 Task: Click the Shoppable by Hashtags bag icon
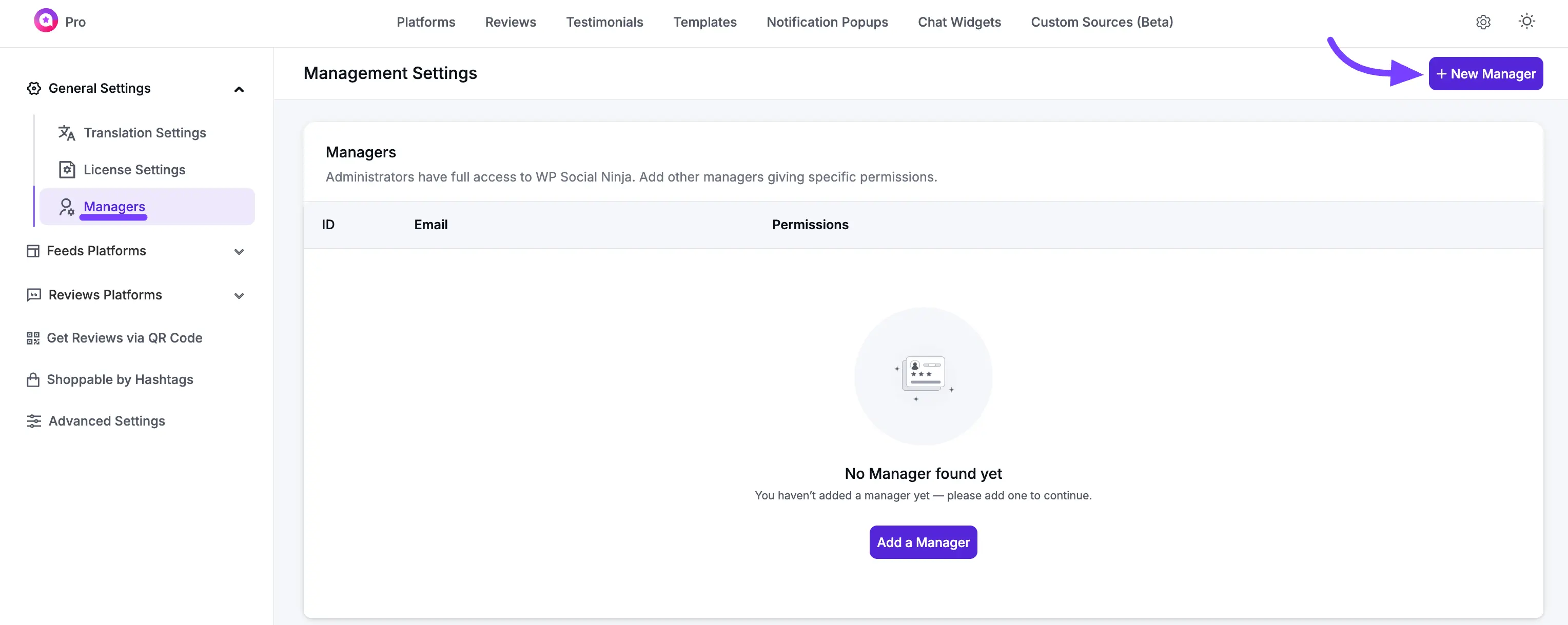click(33, 379)
